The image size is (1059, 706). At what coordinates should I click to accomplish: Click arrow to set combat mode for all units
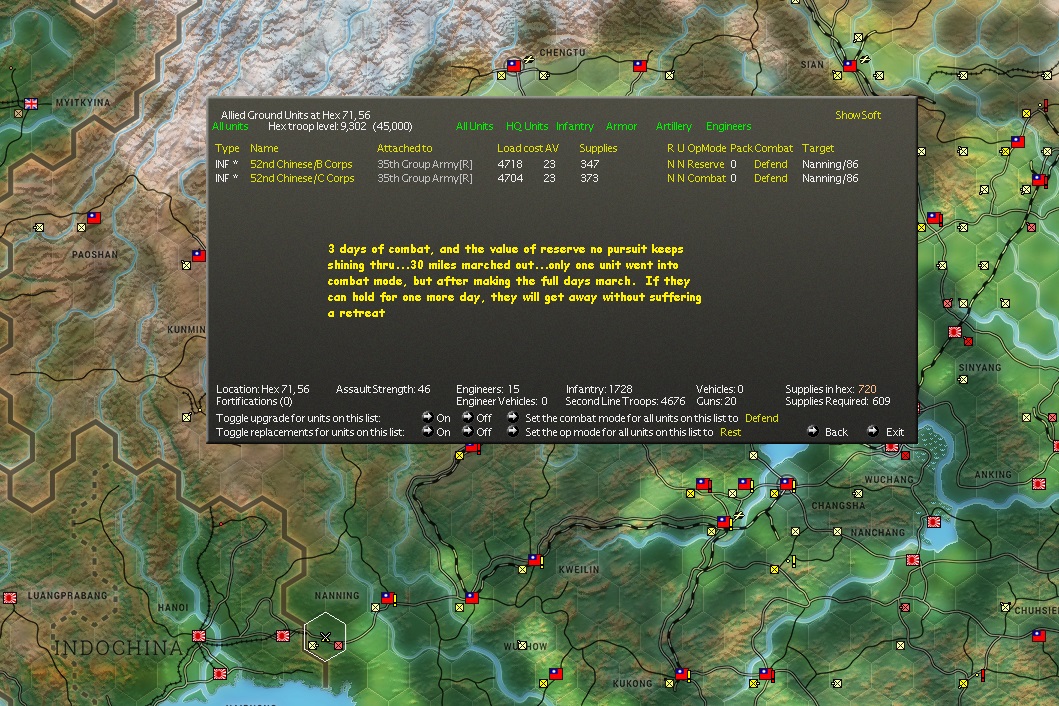513,418
